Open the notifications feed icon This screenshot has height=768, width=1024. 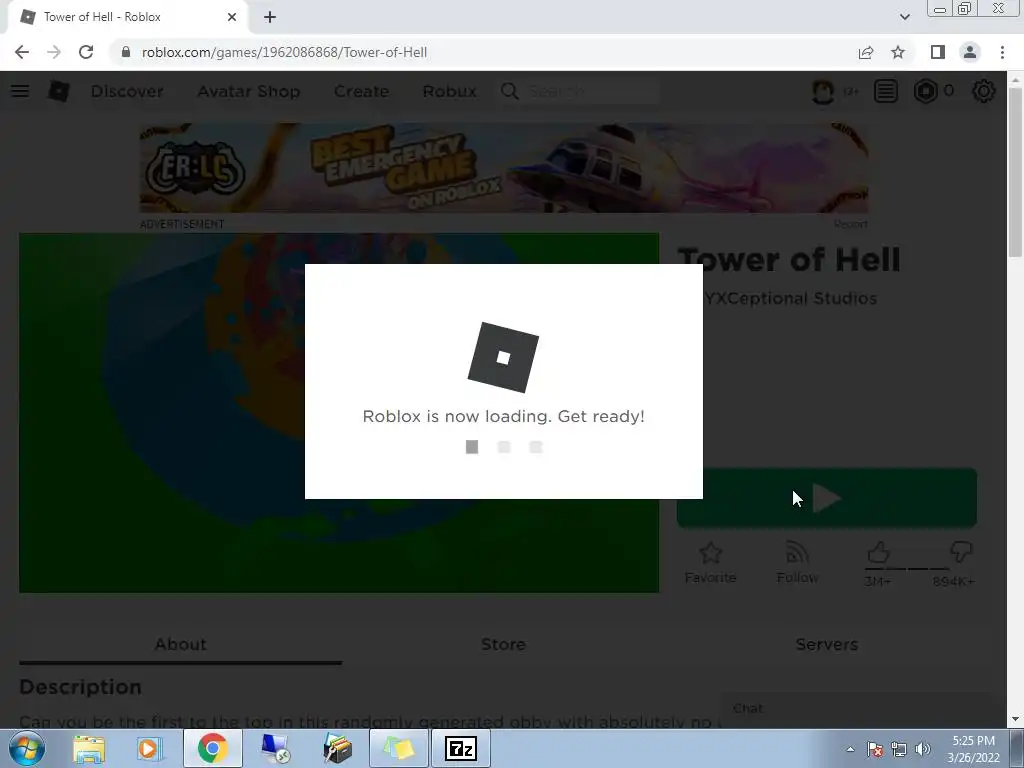(886, 91)
